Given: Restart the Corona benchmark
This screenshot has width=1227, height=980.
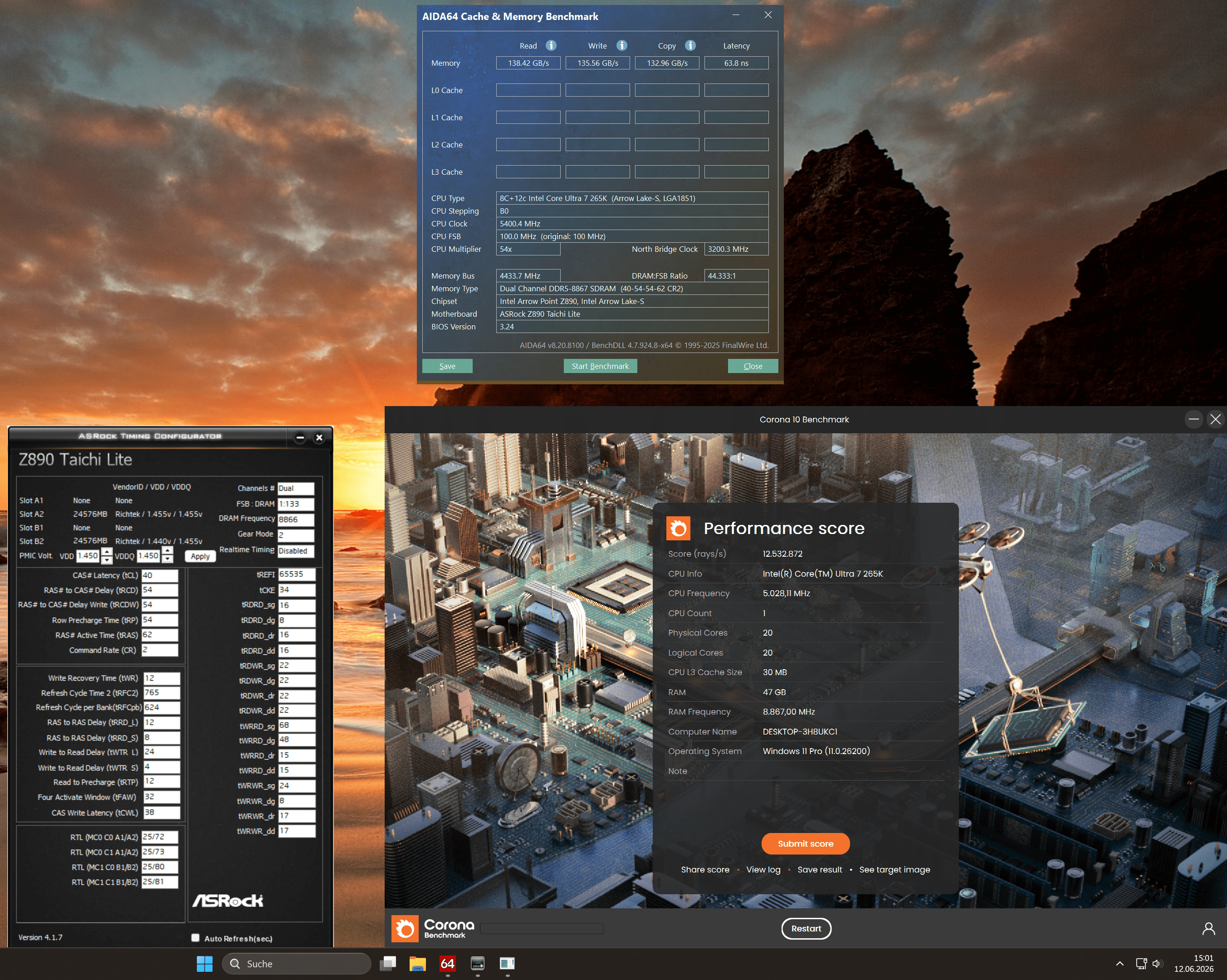Looking at the screenshot, I should (806, 928).
